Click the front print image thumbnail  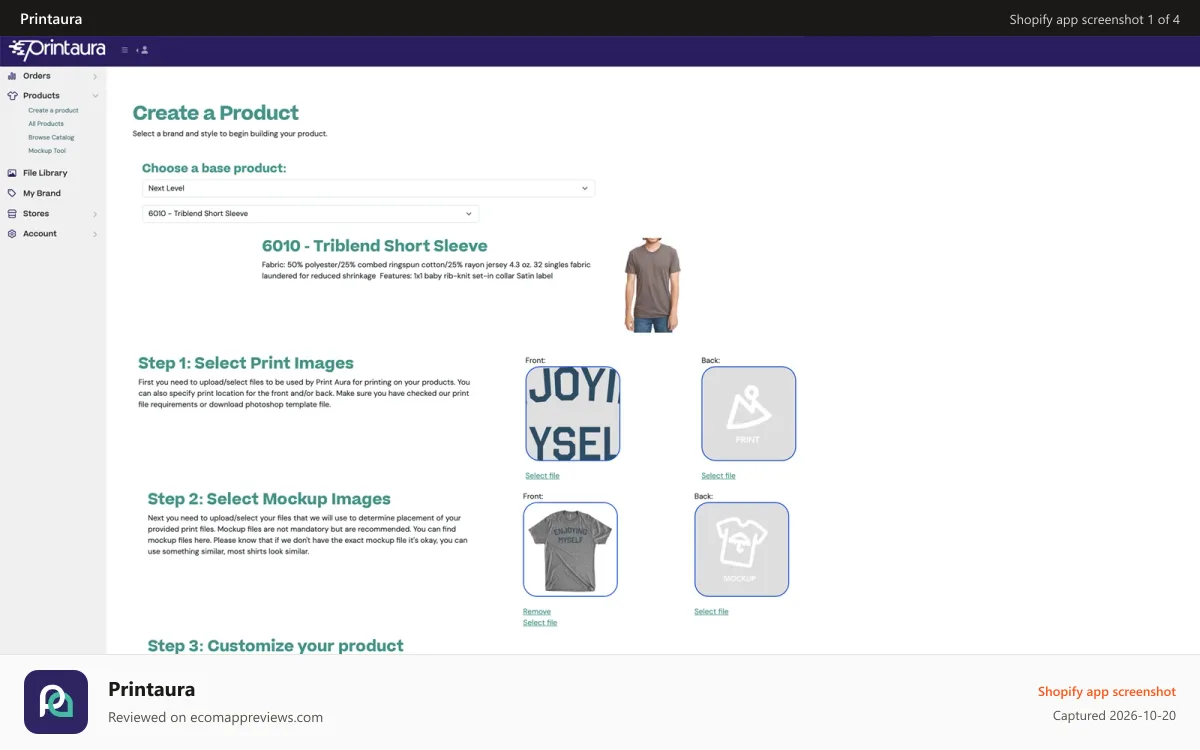[x=573, y=414]
